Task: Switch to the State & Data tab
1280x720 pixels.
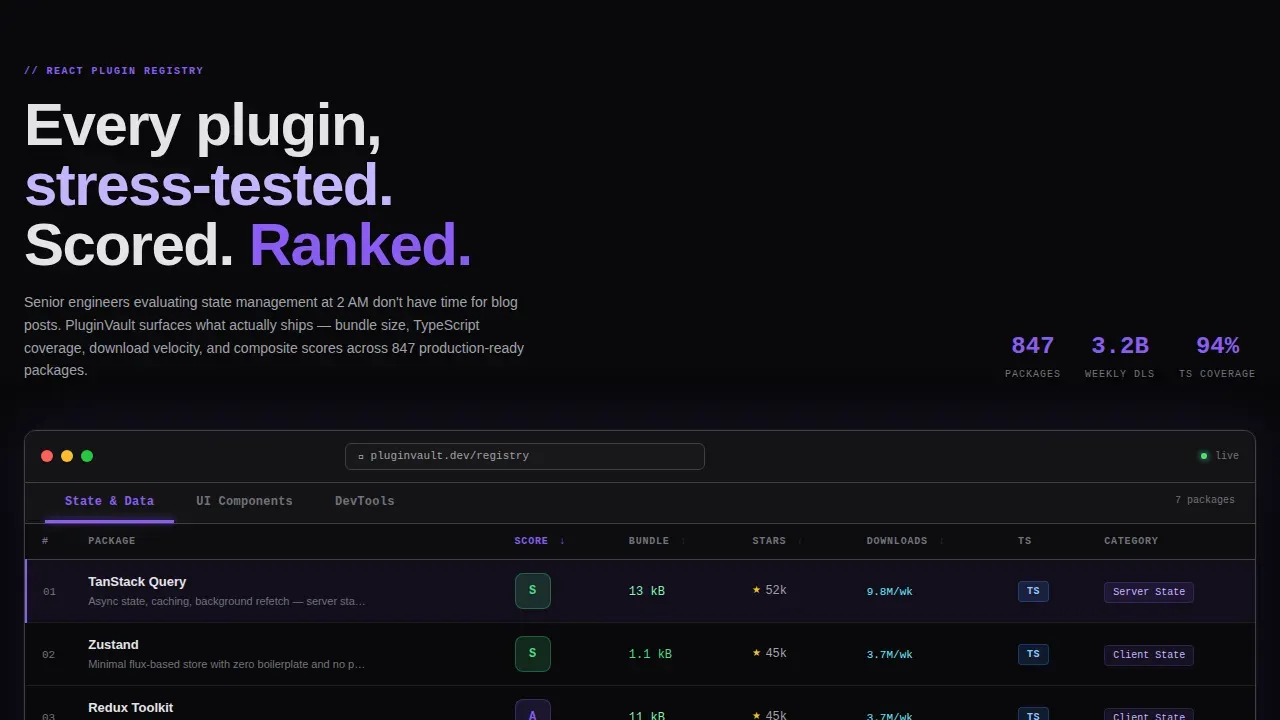Action: point(109,501)
